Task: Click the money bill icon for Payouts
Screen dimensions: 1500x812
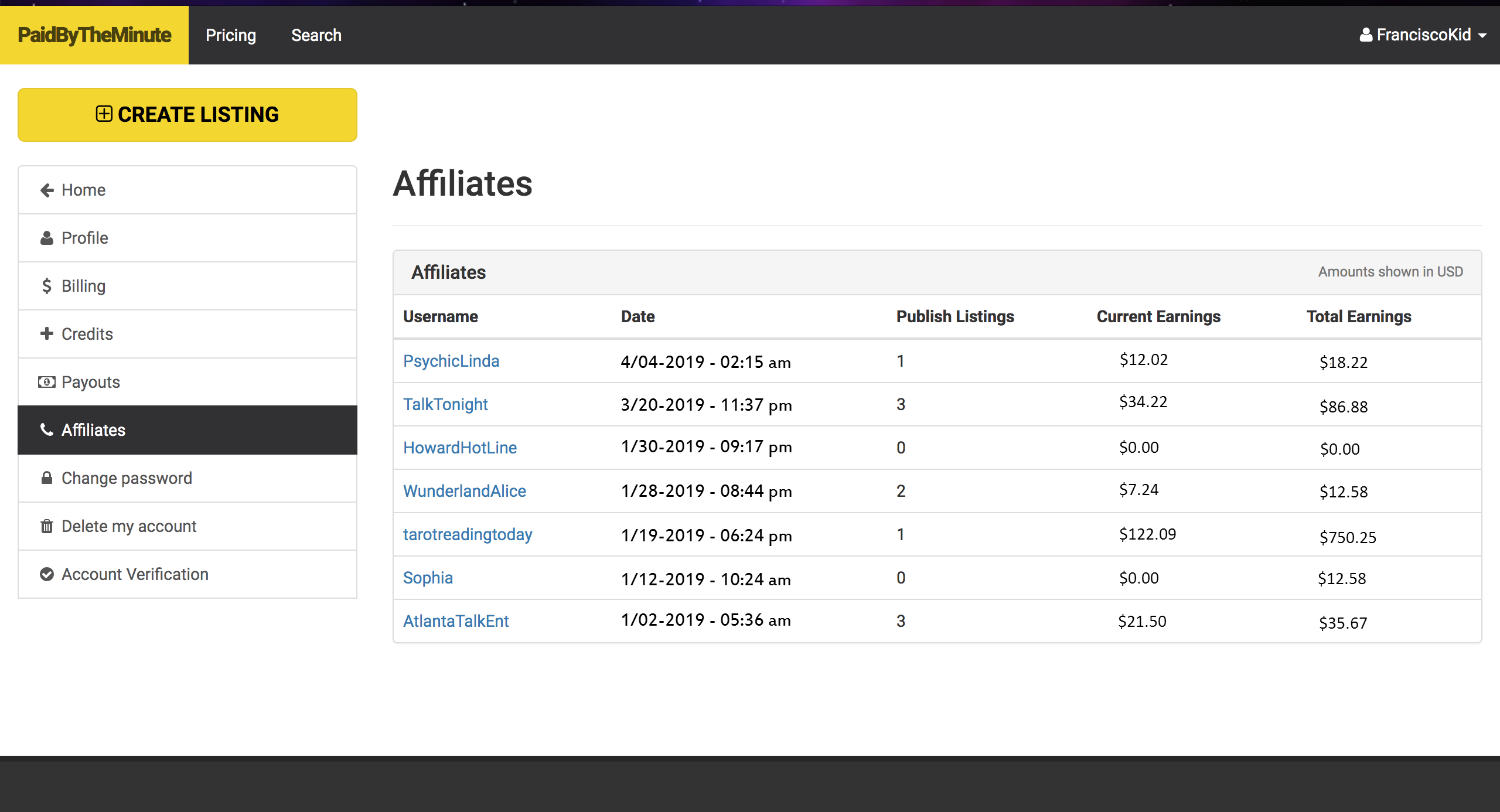Action: [x=47, y=383]
